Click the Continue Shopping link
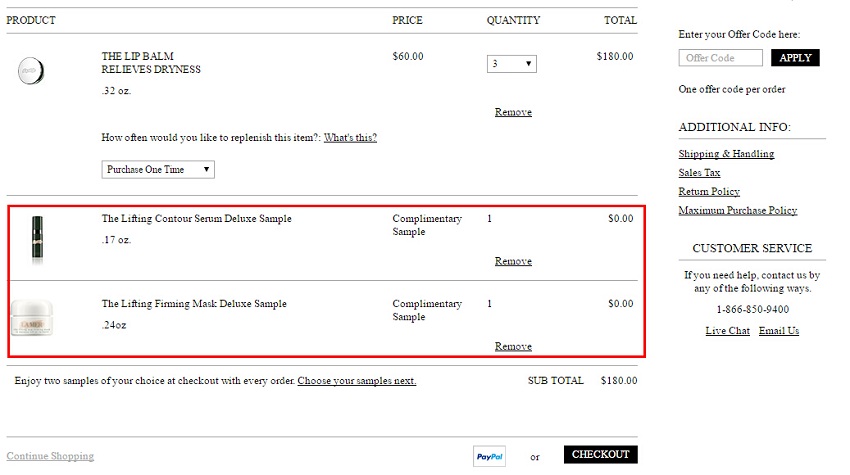This screenshot has width=850, height=475. pyautogui.click(x=50, y=456)
